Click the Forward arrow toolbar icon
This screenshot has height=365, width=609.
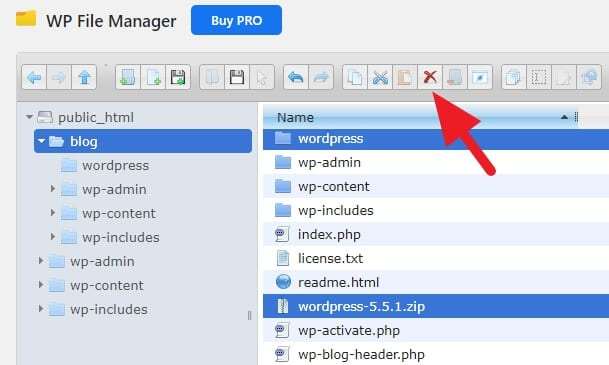[x=59, y=77]
